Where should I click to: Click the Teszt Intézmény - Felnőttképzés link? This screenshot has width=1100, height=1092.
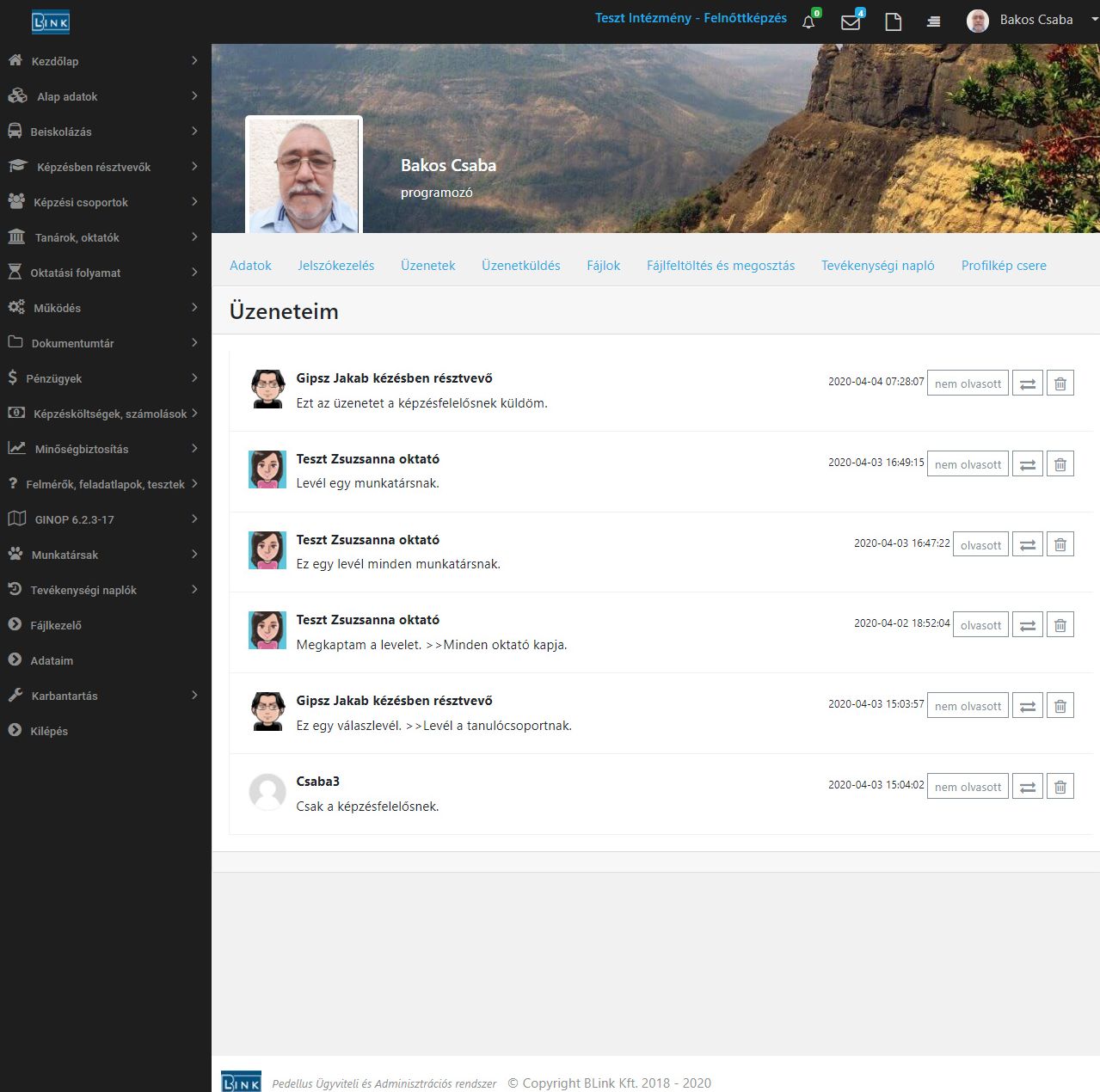tap(691, 18)
